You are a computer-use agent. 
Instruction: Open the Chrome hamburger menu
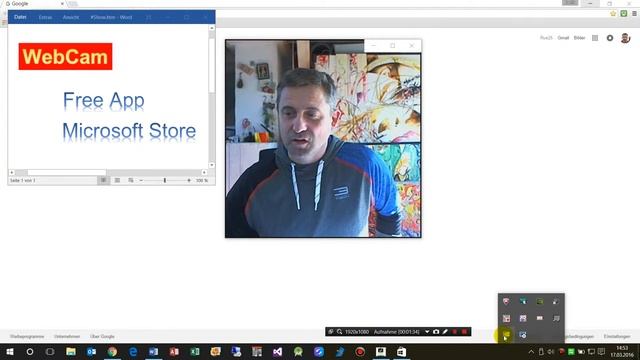(x=634, y=13)
